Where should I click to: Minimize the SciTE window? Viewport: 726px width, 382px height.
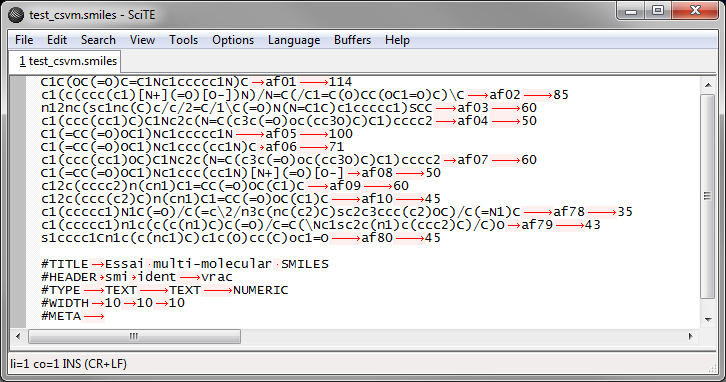coord(631,11)
